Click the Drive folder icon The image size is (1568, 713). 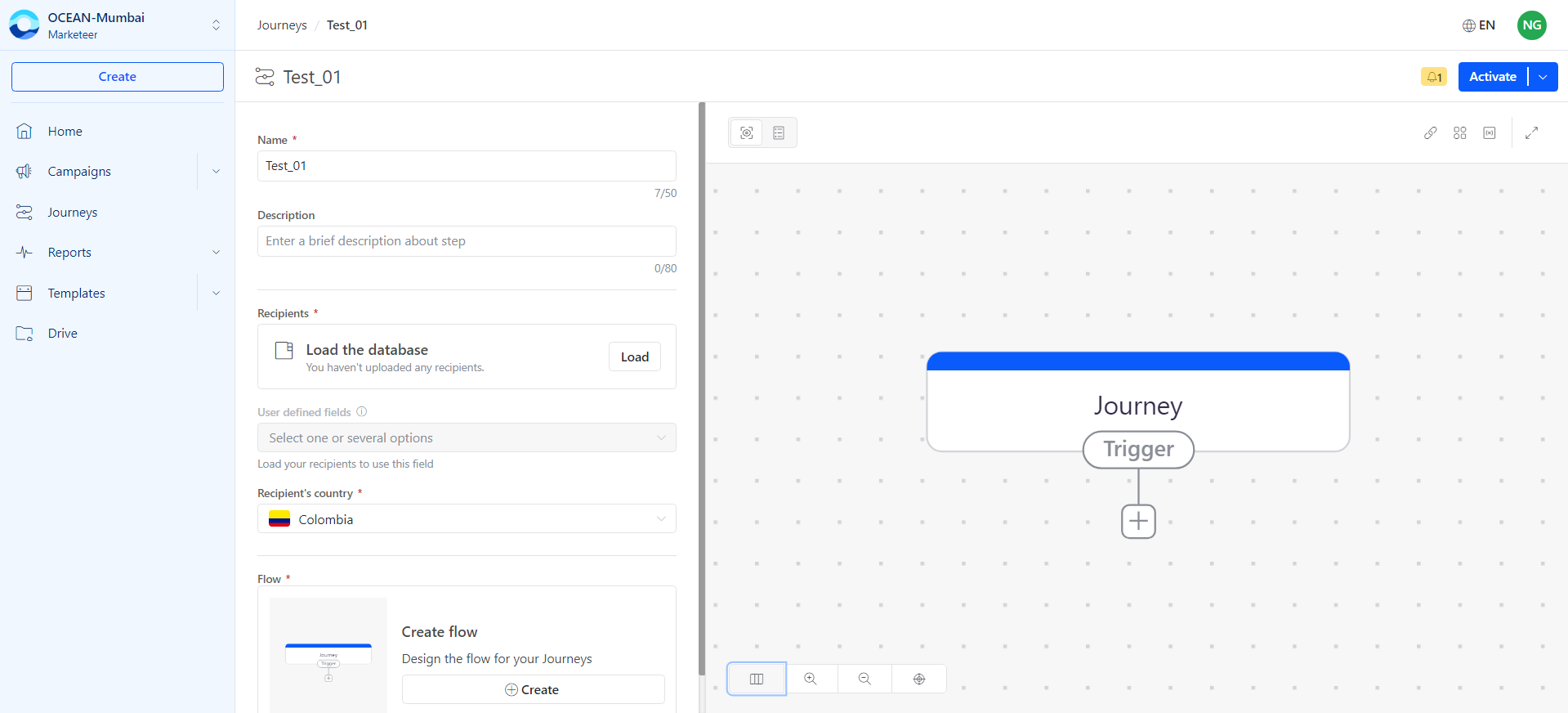coord(25,333)
